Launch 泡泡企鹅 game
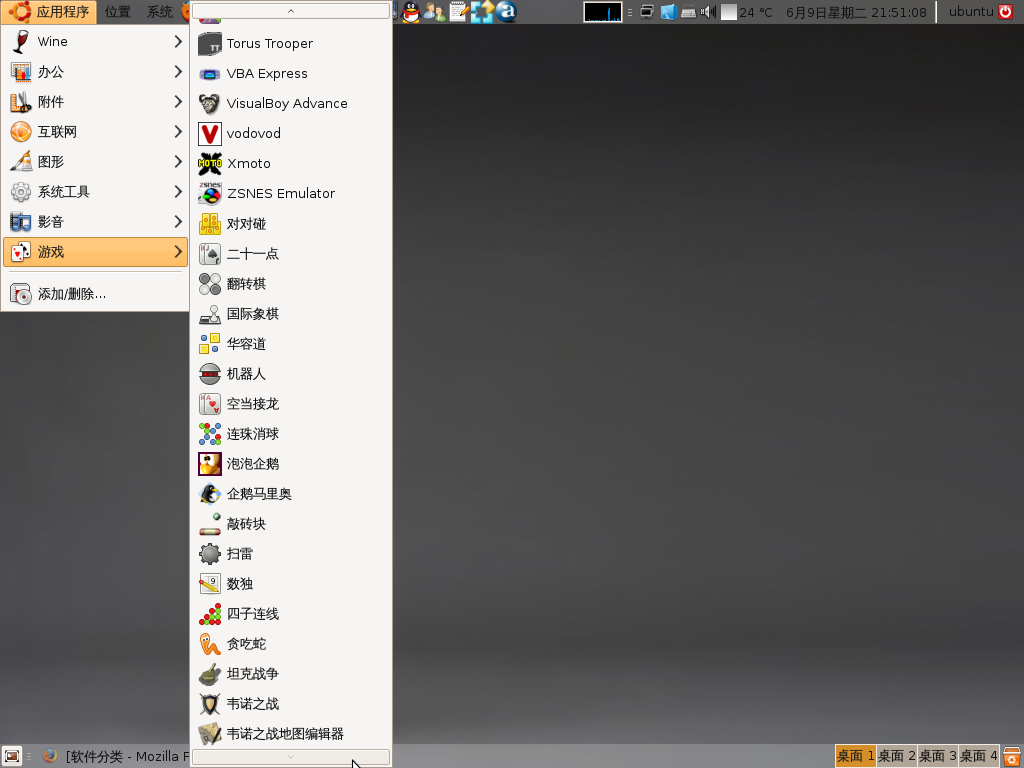 pyautogui.click(x=291, y=464)
